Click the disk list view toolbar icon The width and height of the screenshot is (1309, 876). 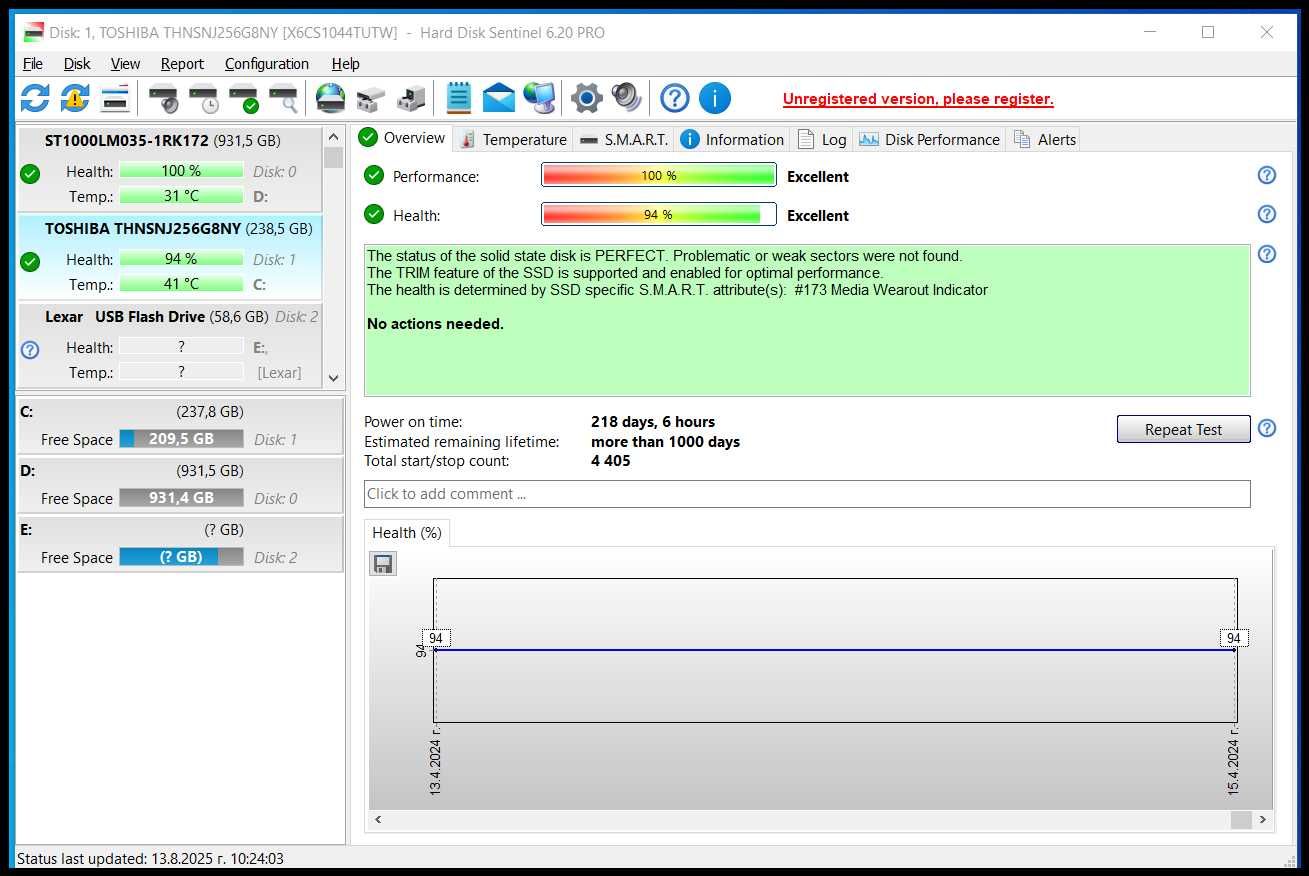(x=115, y=98)
